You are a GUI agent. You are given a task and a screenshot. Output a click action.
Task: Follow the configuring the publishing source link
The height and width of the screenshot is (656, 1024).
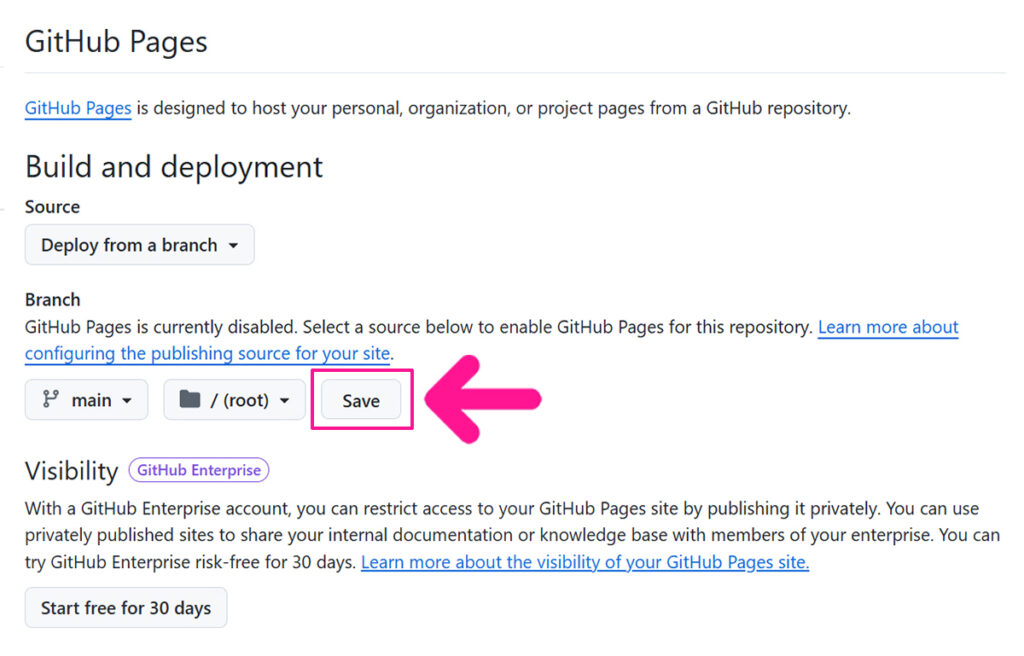click(208, 353)
